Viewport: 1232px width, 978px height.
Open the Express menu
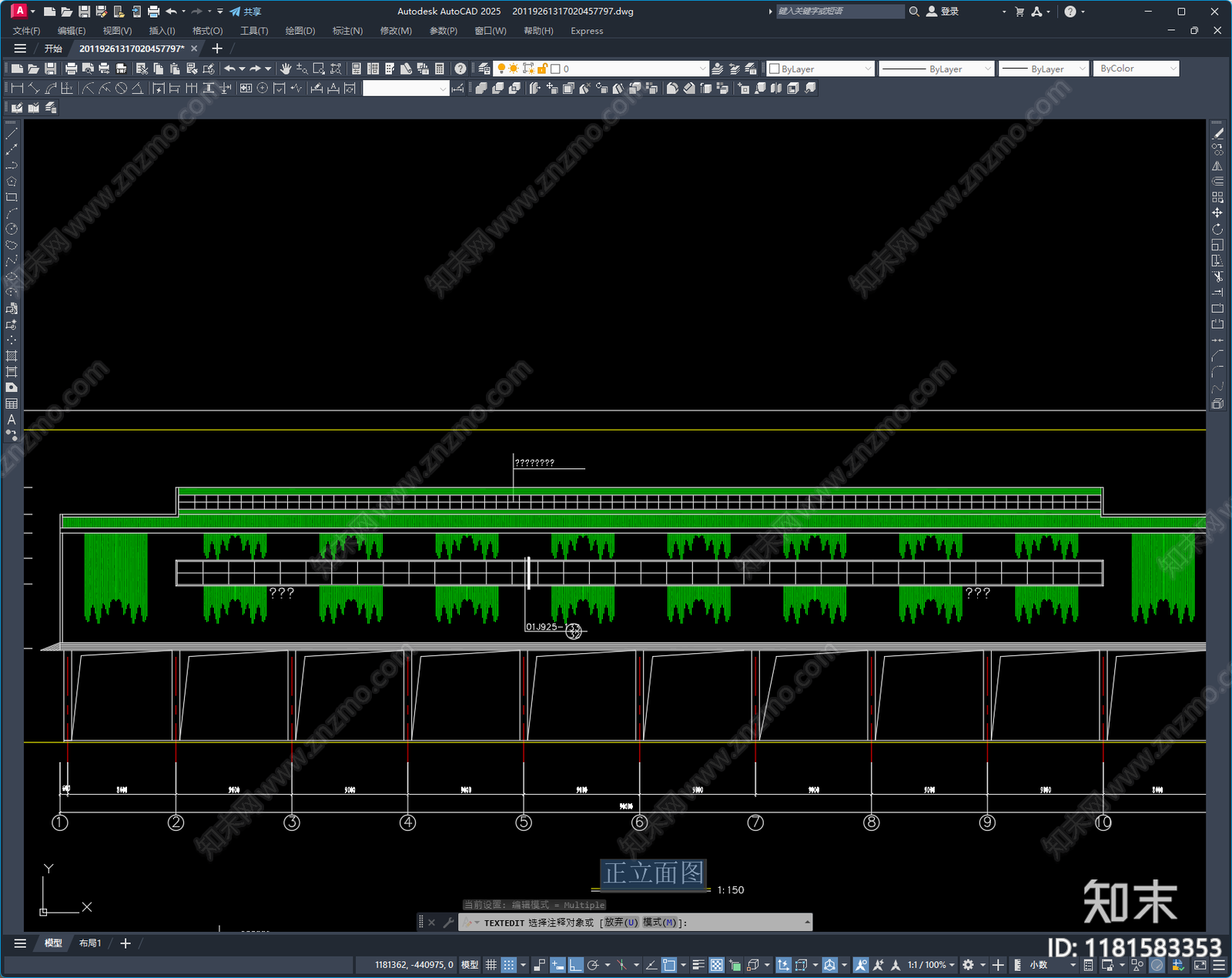[x=587, y=31]
